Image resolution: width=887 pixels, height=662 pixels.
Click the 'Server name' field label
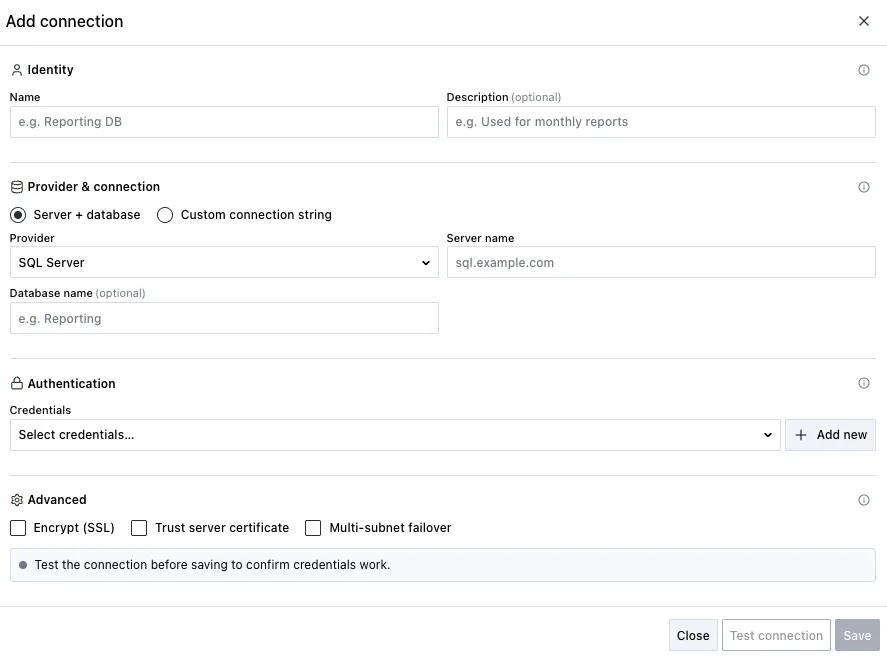pyautogui.click(x=480, y=238)
